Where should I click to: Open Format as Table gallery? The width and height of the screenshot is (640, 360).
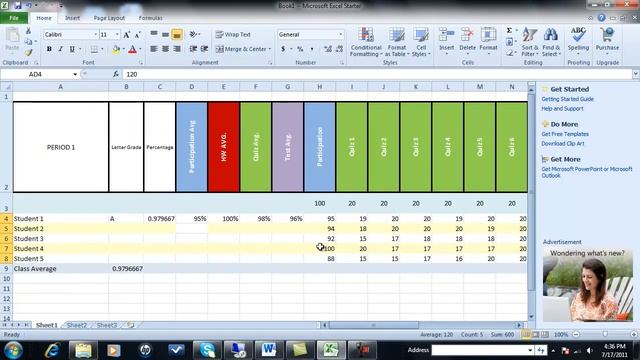(x=397, y=42)
